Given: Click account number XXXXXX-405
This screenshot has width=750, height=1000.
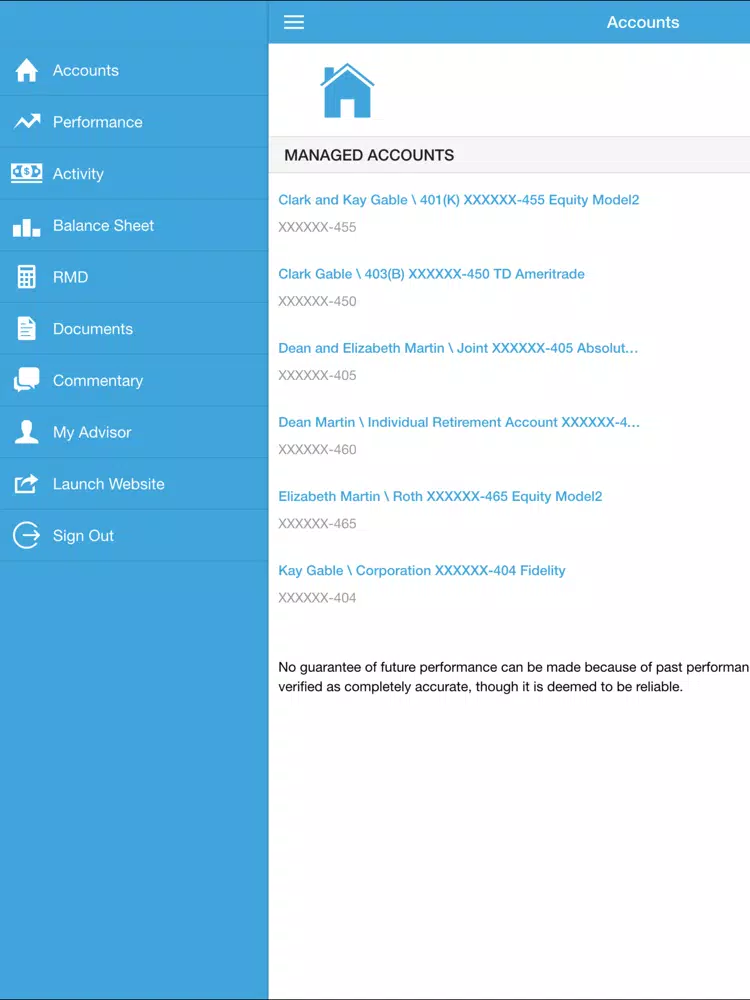Looking at the screenshot, I should [317, 375].
